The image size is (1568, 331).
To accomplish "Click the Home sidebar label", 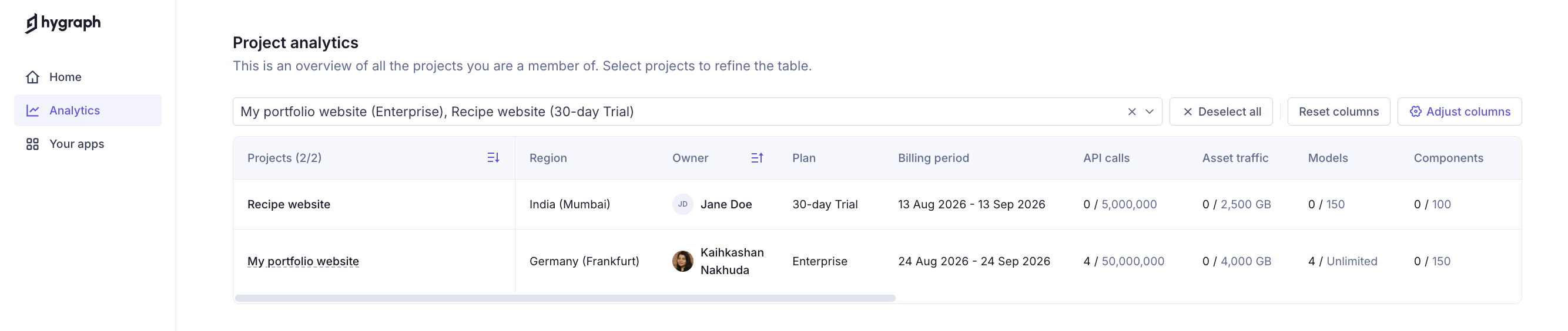I will [65, 77].
